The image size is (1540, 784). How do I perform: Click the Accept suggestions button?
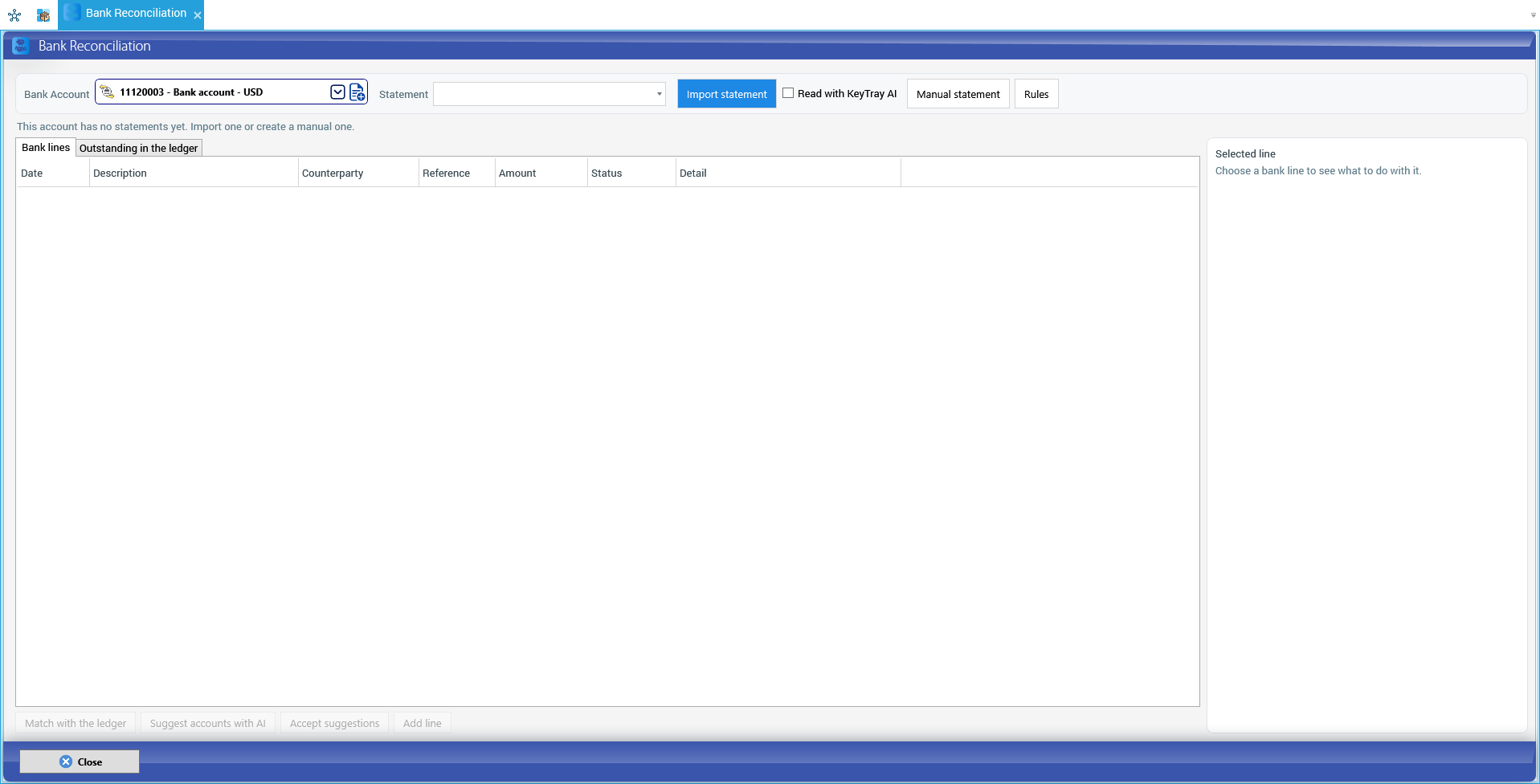(334, 723)
